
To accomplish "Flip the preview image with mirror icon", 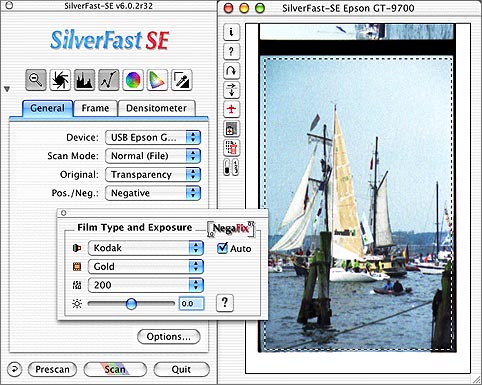I will [231, 90].
